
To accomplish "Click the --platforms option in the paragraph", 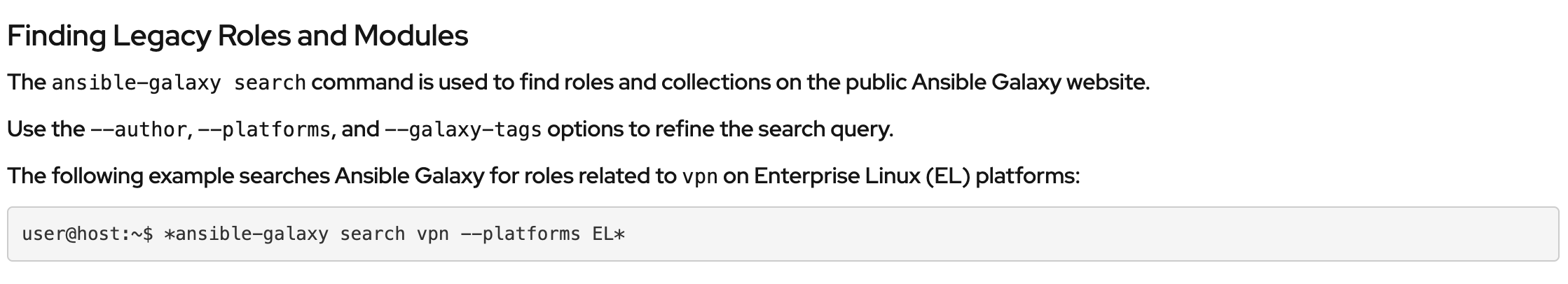I will (x=264, y=130).
